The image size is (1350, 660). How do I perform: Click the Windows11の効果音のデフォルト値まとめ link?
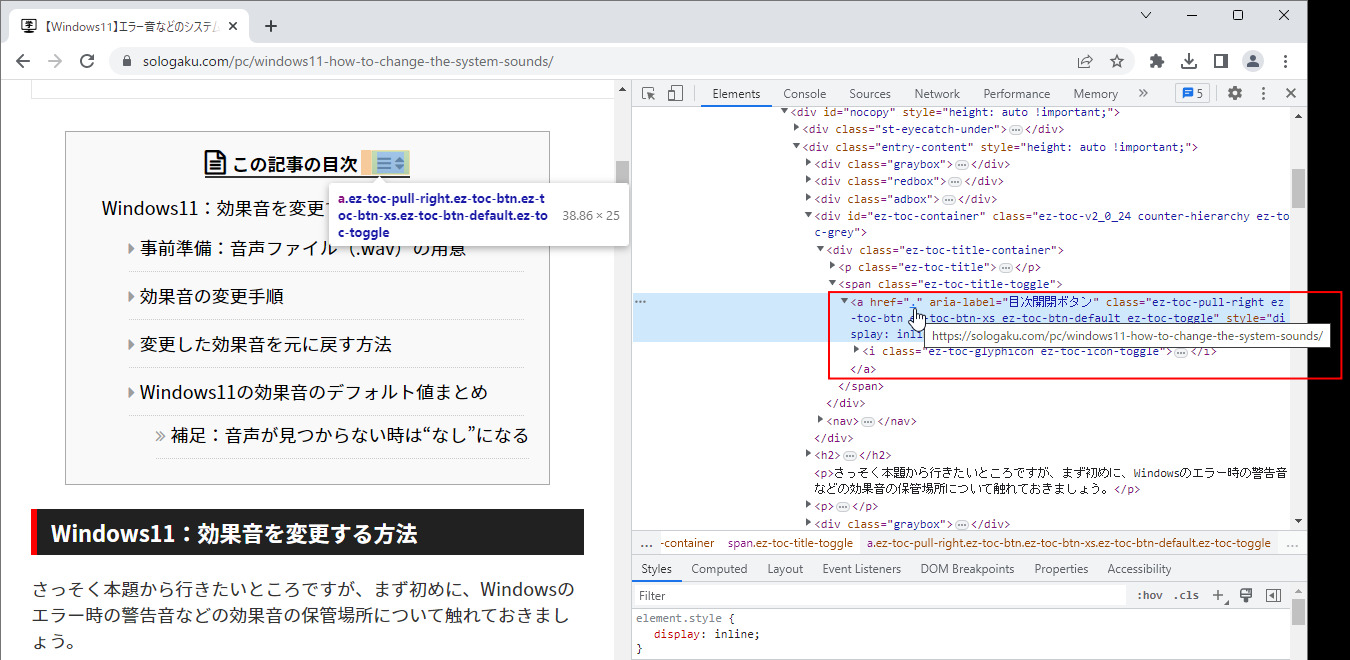tap(313, 392)
